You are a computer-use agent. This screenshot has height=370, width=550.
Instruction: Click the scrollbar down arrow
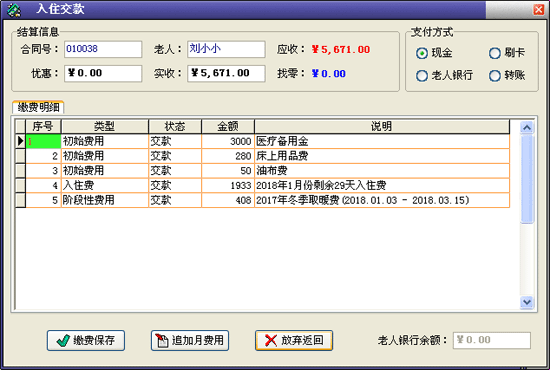527,302
